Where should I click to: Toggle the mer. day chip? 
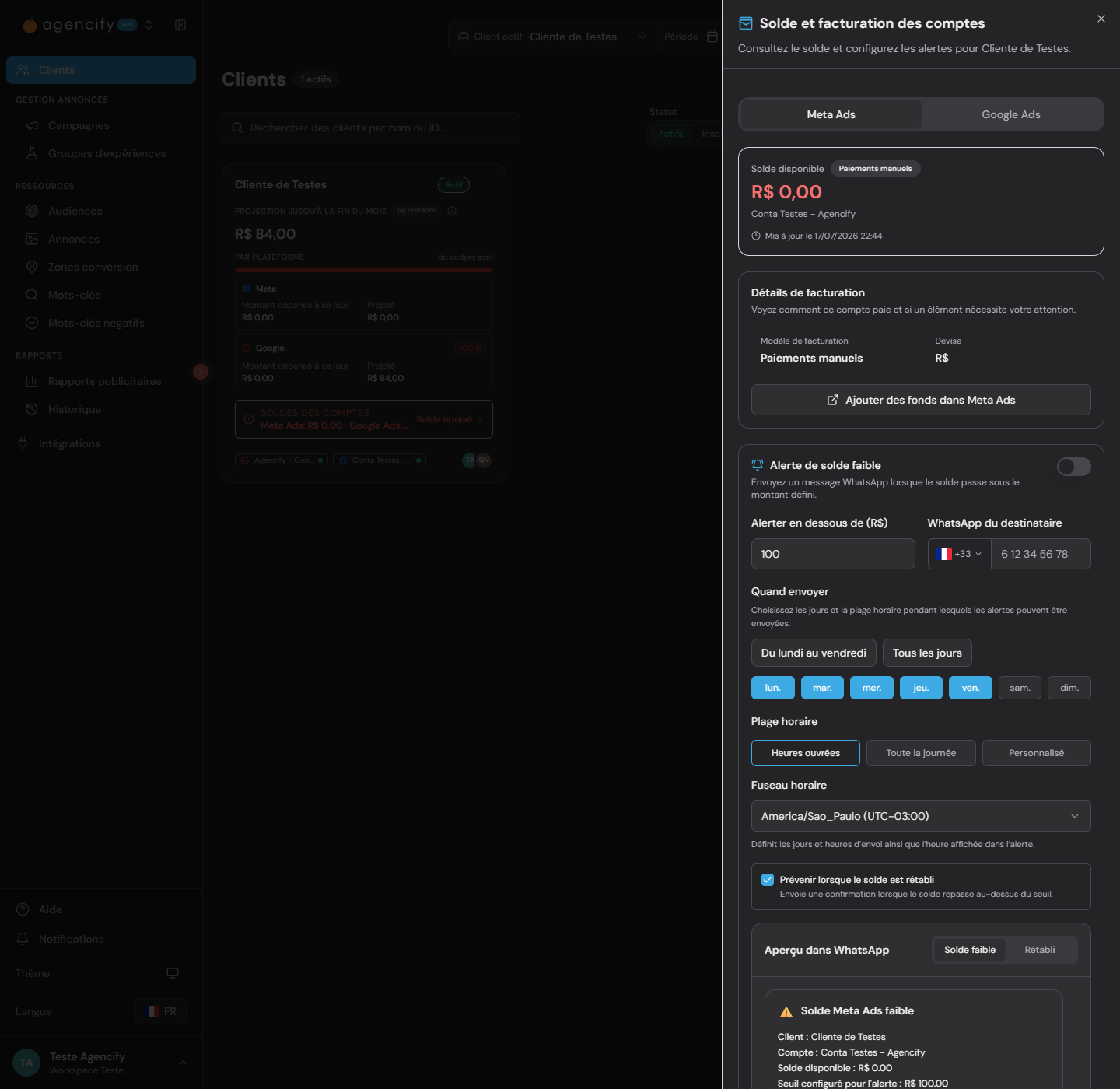(872, 688)
